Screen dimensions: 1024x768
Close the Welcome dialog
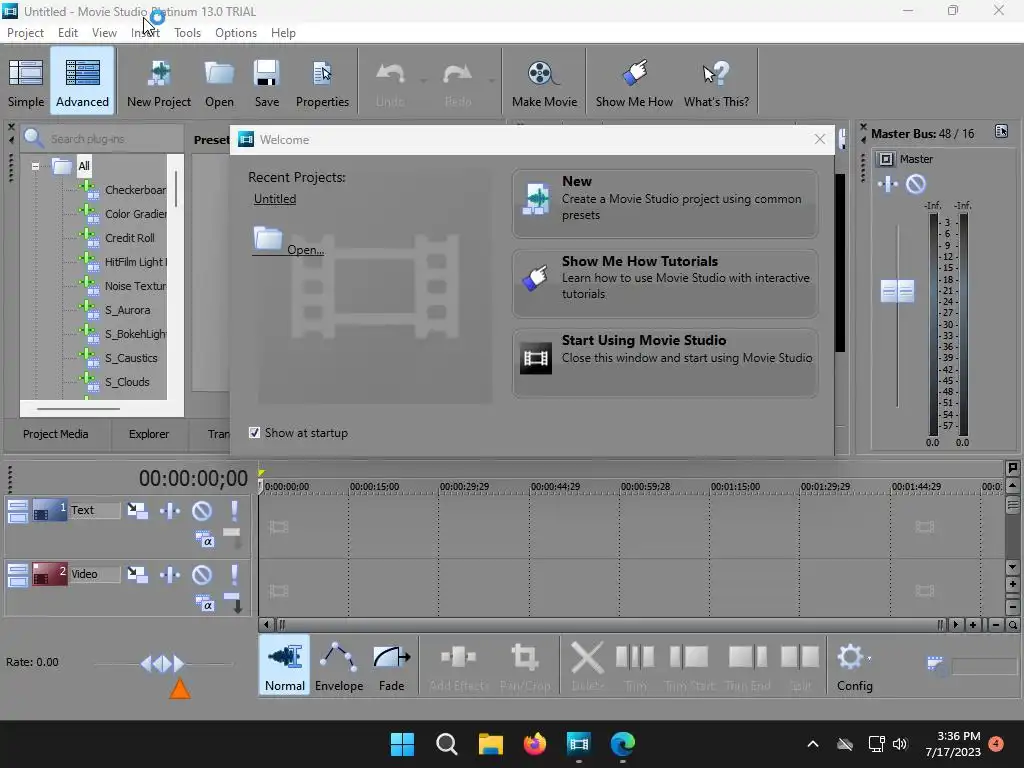820,139
